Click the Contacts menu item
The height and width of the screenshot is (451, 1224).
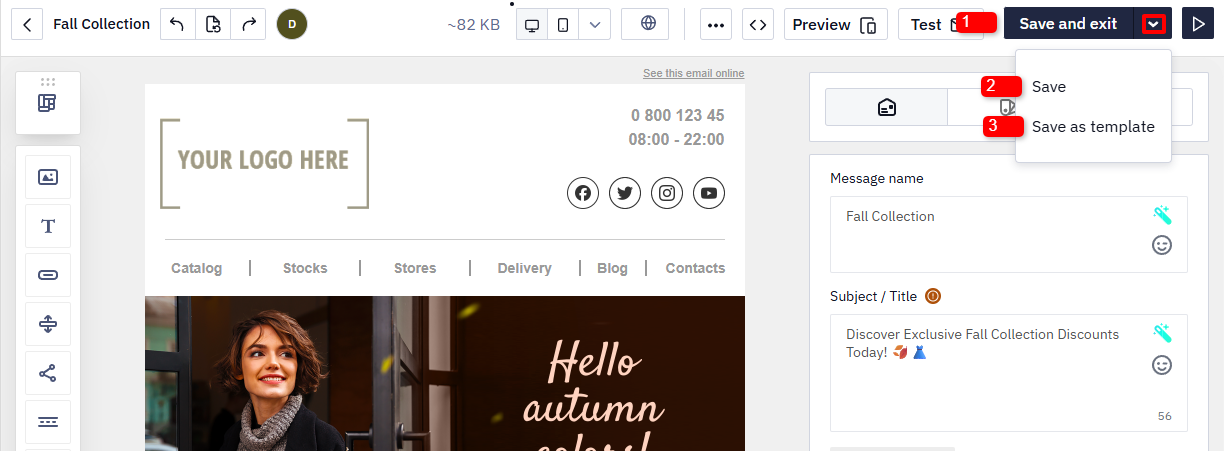tap(695, 268)
